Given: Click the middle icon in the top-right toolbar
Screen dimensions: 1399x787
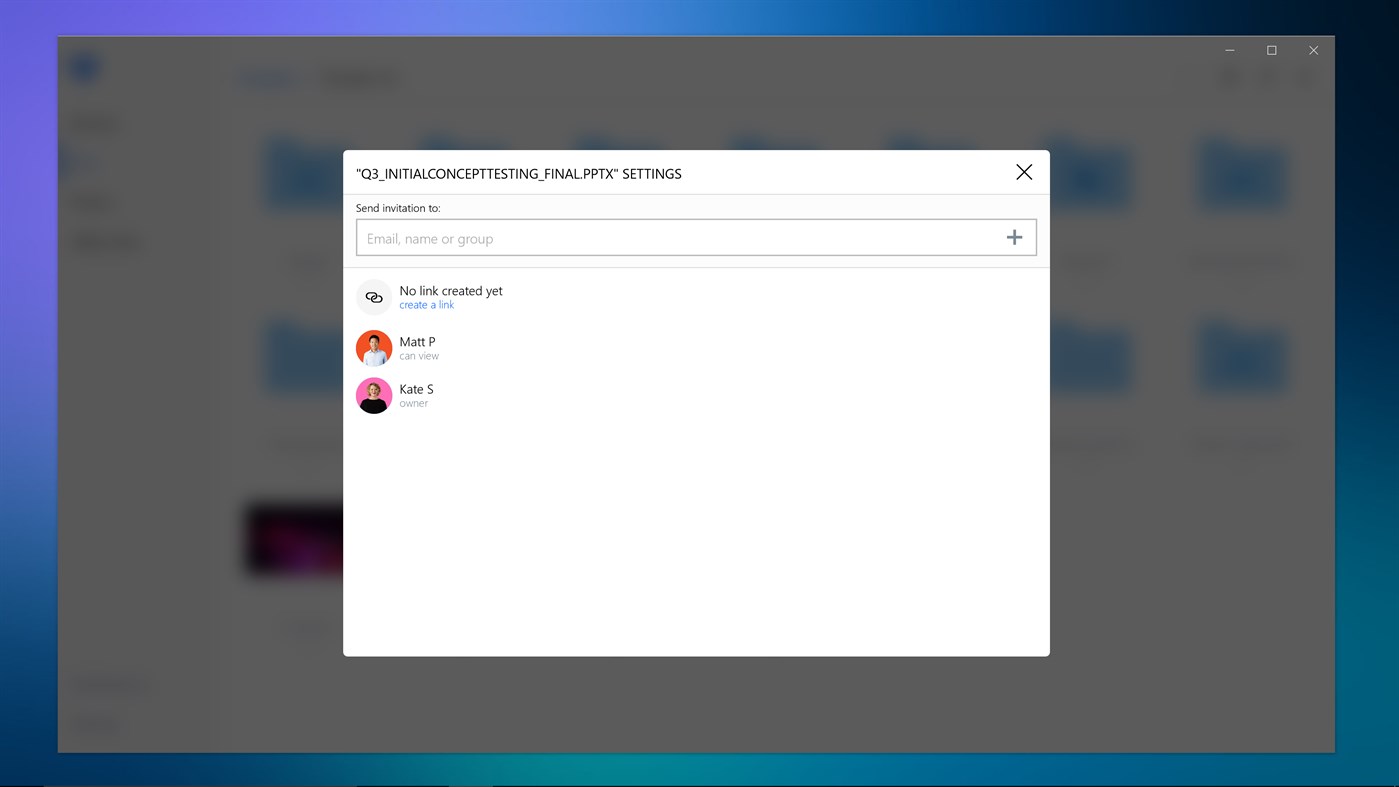Looking at the screenshot, I should (x=1266, y=76).
